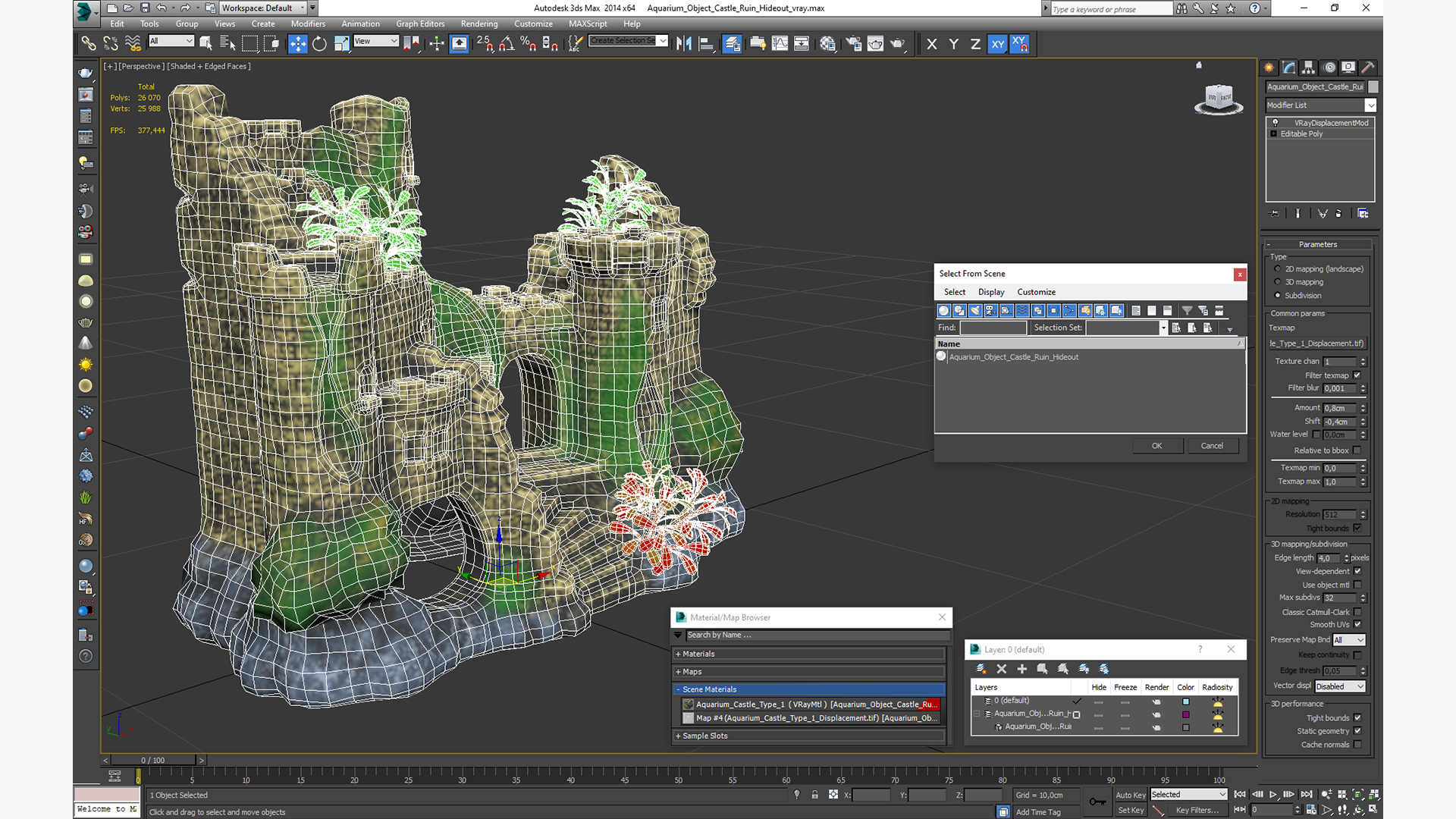Enable Use object mtl checkbox
1456x819 pixels.
[1357, 585]
